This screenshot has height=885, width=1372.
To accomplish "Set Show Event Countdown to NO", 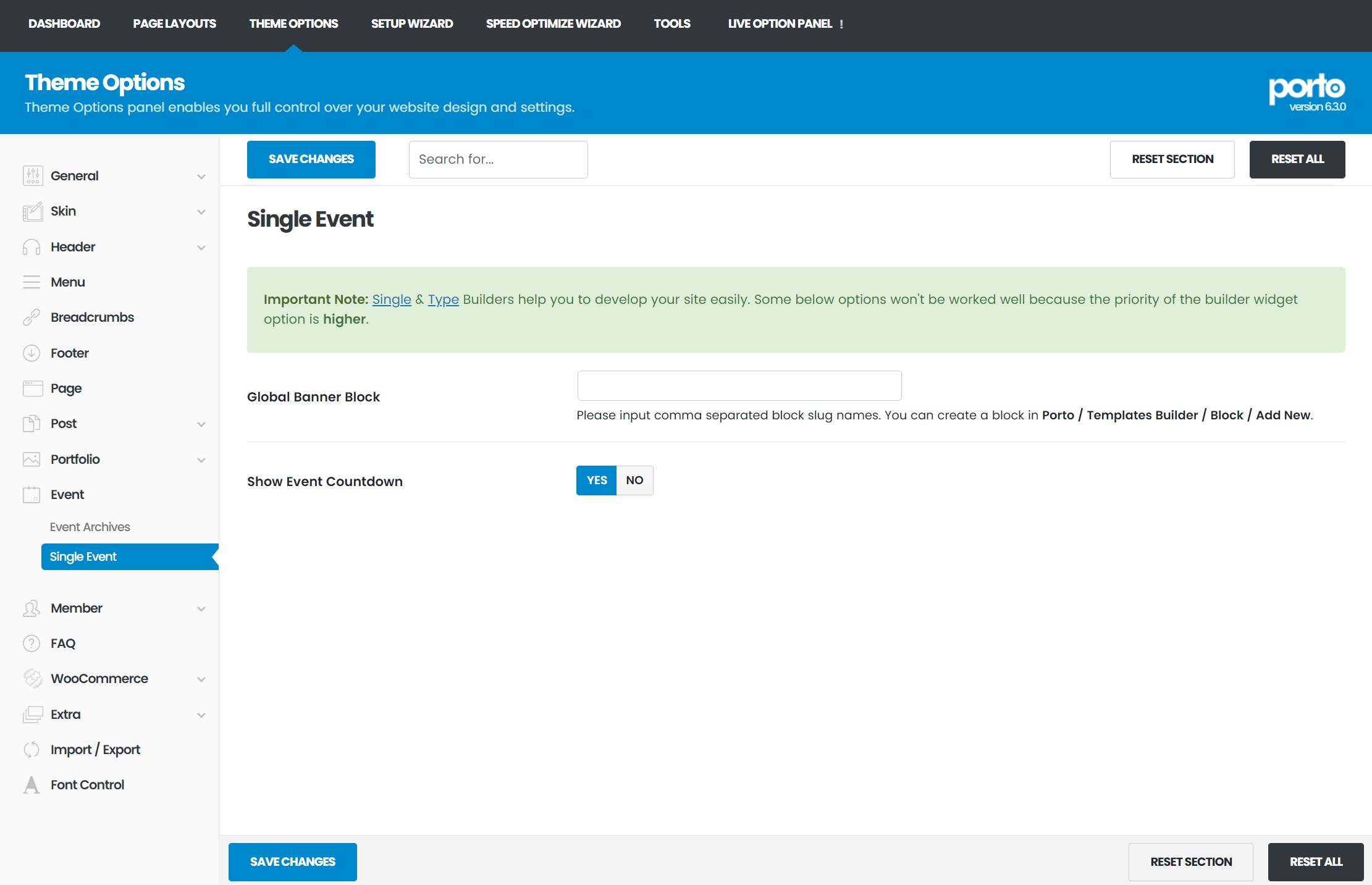I will pos(634,480).
